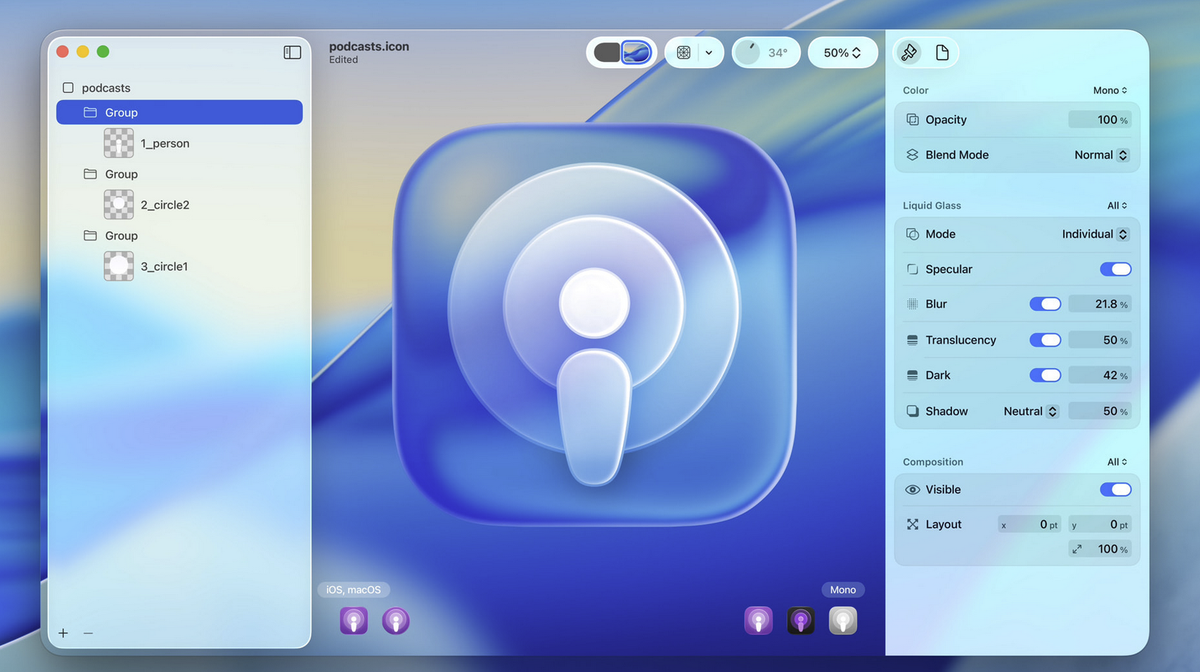Open the grid overlay options chevron

pos(709,52)
